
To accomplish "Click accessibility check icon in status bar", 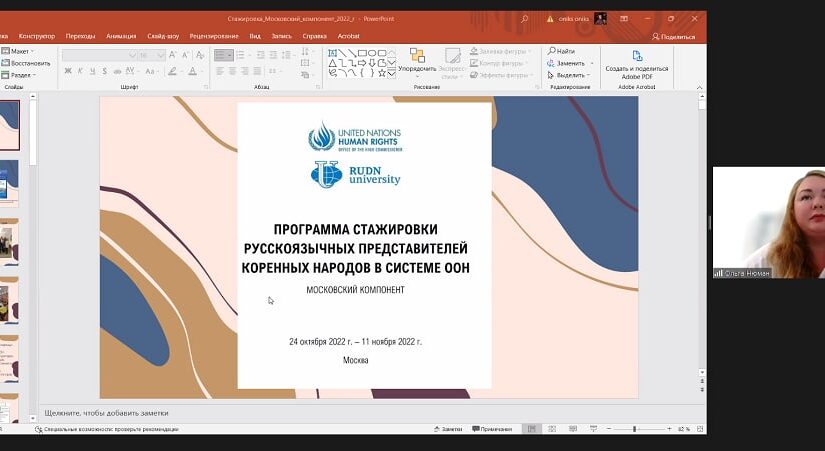I will click(x=38, y=429).
